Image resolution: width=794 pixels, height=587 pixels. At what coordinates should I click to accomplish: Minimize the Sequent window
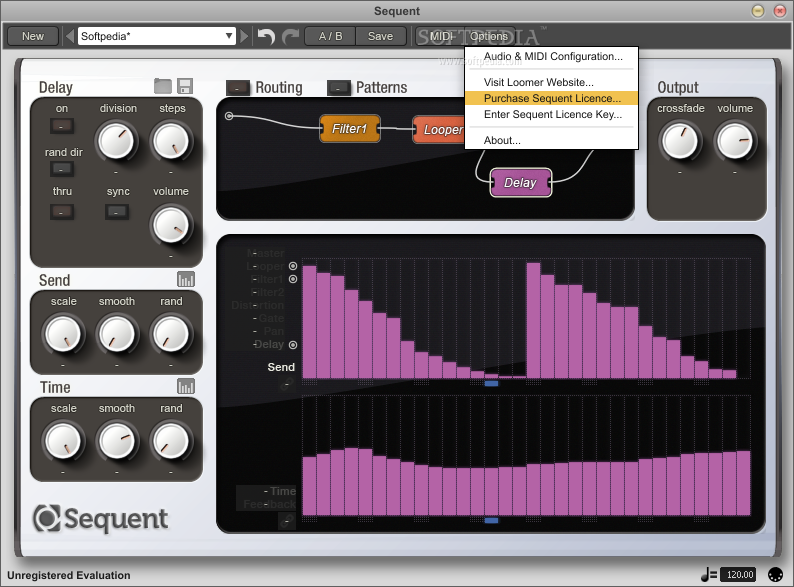(758, 11)
